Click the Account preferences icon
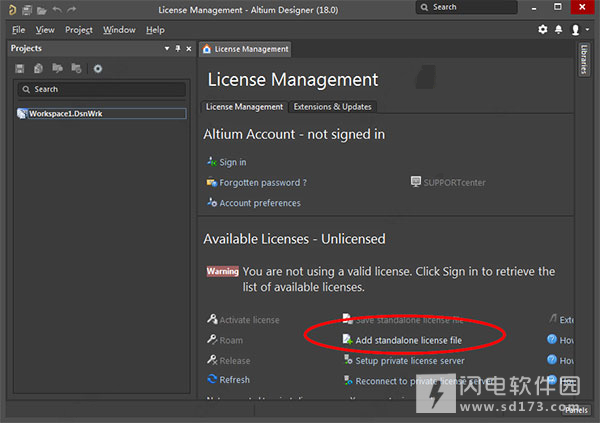Image resolution: width=600 pixels, height=423 pixels. pos(212,202)
